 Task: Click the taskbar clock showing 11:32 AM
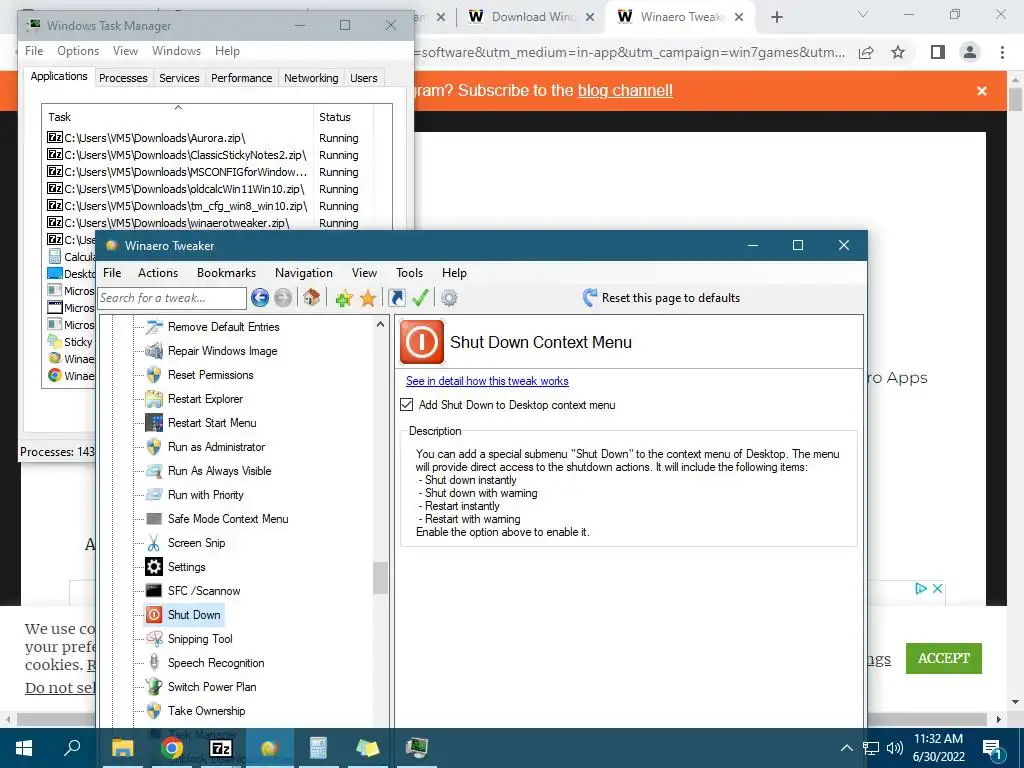(x=938, y=748)
